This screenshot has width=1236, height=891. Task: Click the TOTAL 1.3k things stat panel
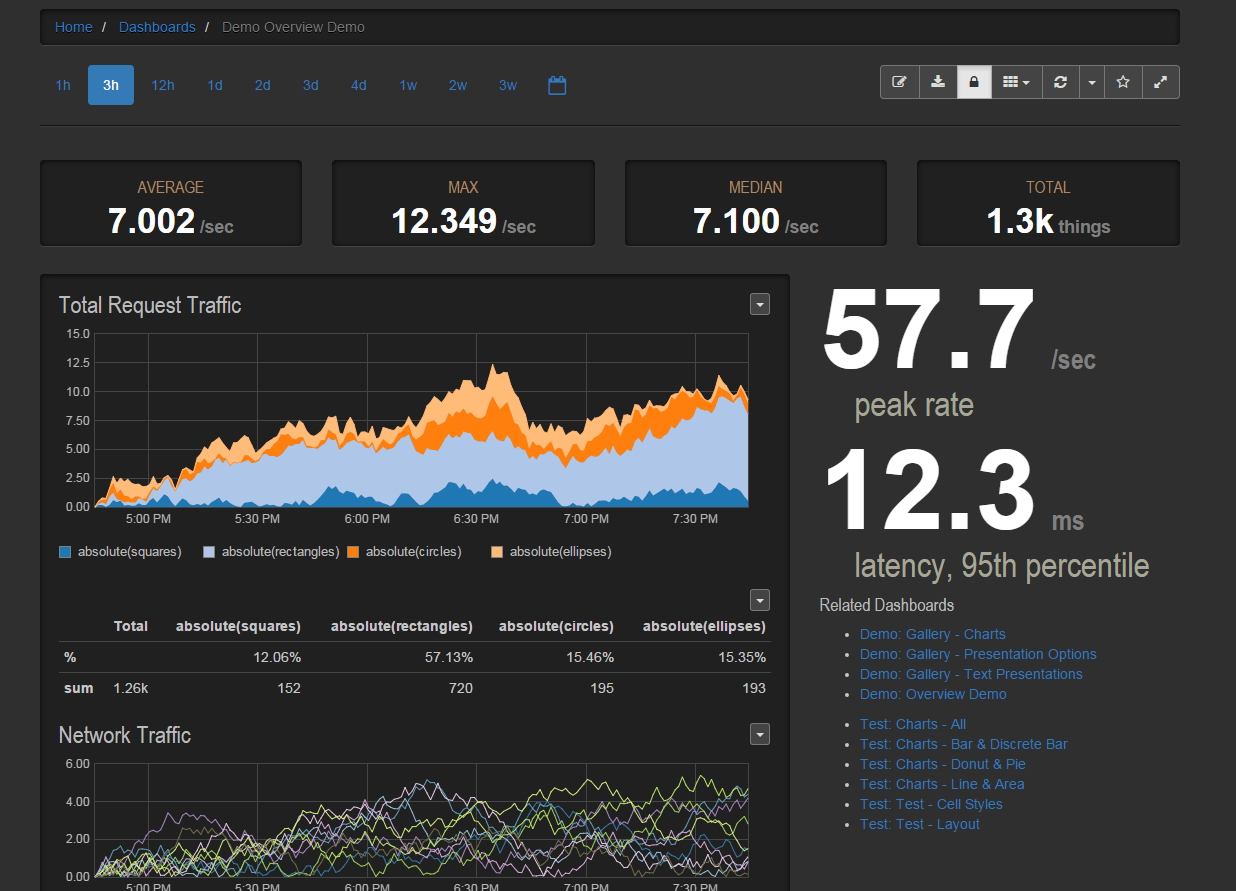pos(1048,203)
